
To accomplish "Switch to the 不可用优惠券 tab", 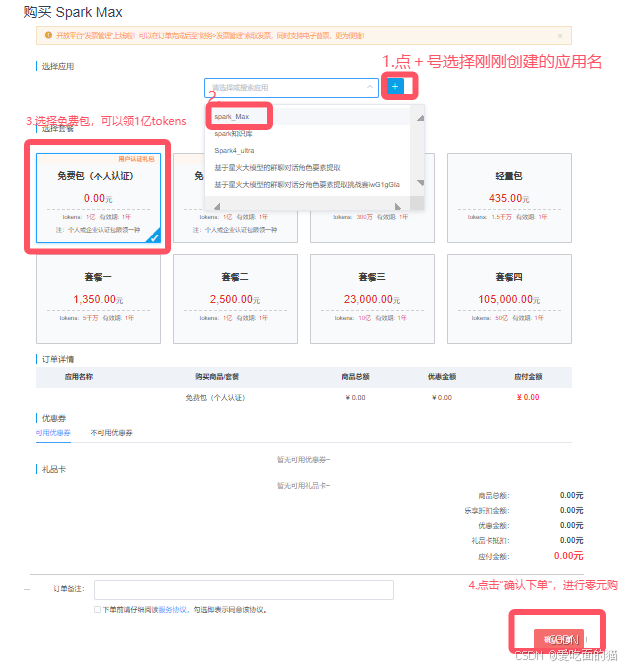I will click(x=111, y=433).
